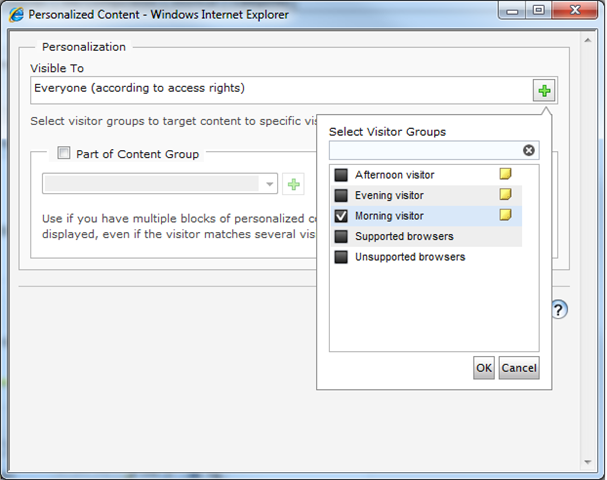Open the blue help question mark
The height and width of the screenshot is (480, 607).
click(x=559, y=310)
